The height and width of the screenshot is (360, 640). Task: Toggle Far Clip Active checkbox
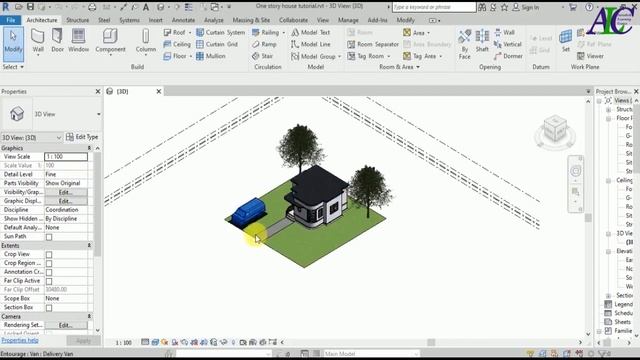pyautogui.click(x=49, y=281)
